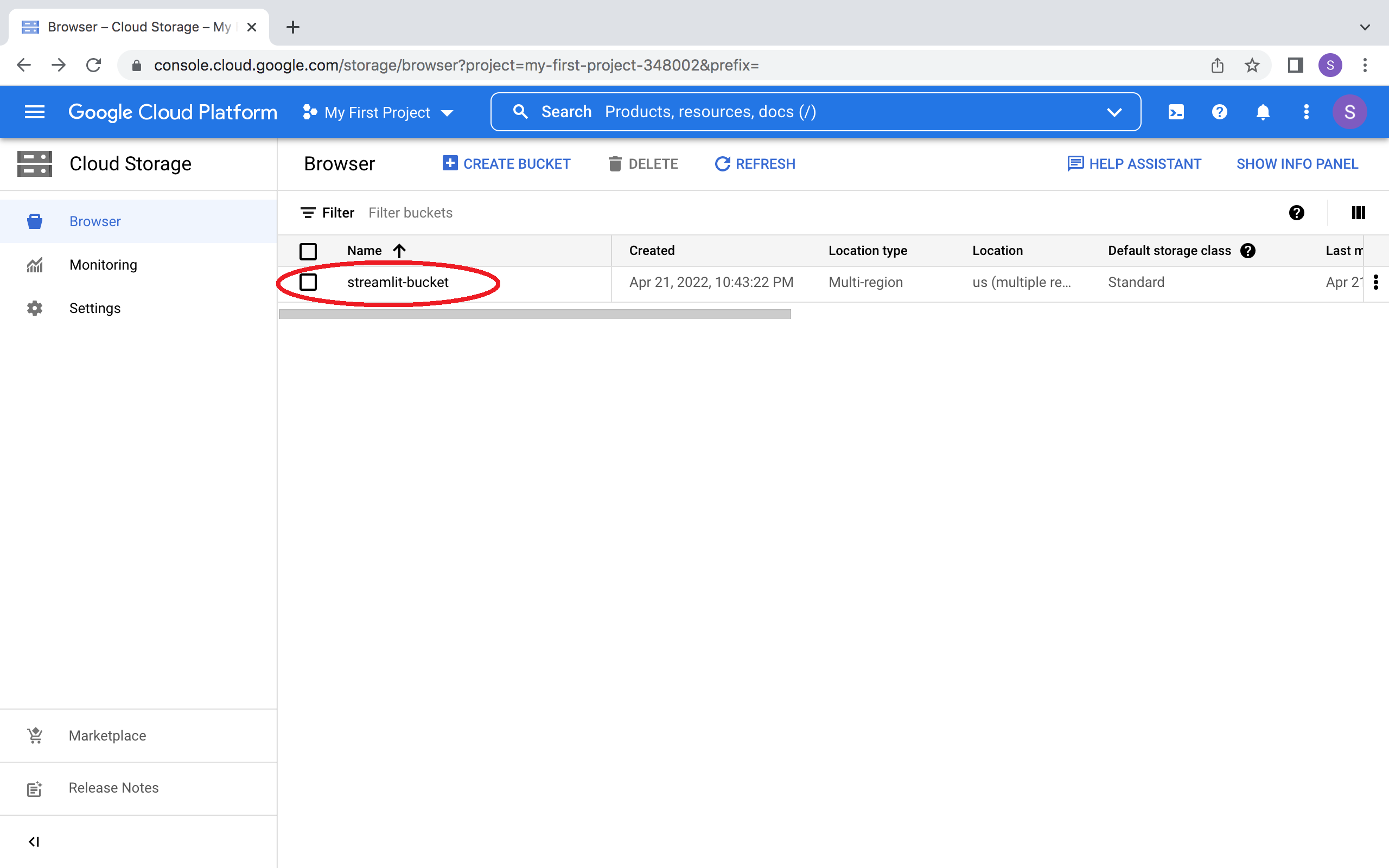Screen dimensions: 1389x868
Task: Open the streamlit-bucket link
Action: point(398,283)
